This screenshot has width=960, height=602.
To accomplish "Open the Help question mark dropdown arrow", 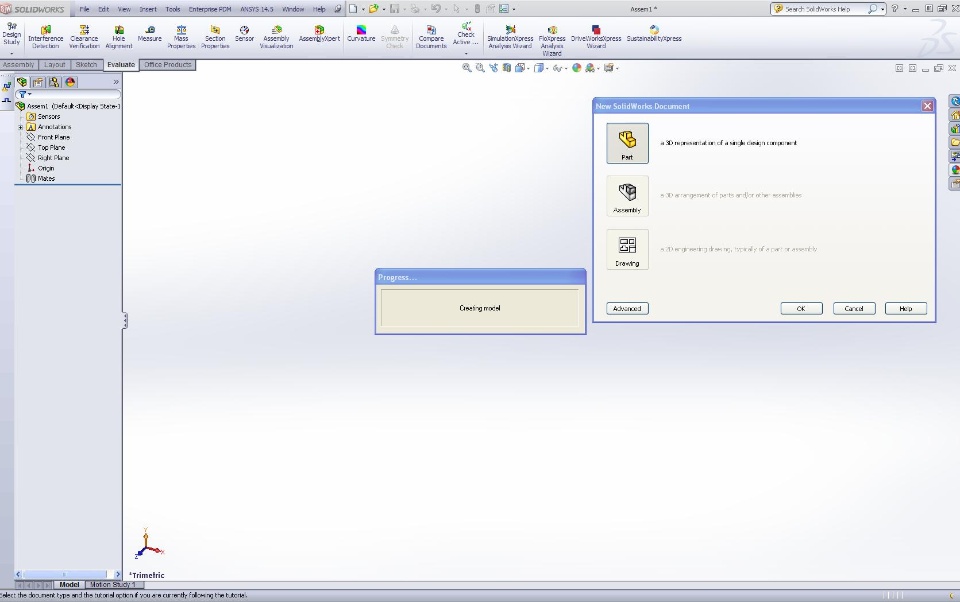I will (905, 9).
